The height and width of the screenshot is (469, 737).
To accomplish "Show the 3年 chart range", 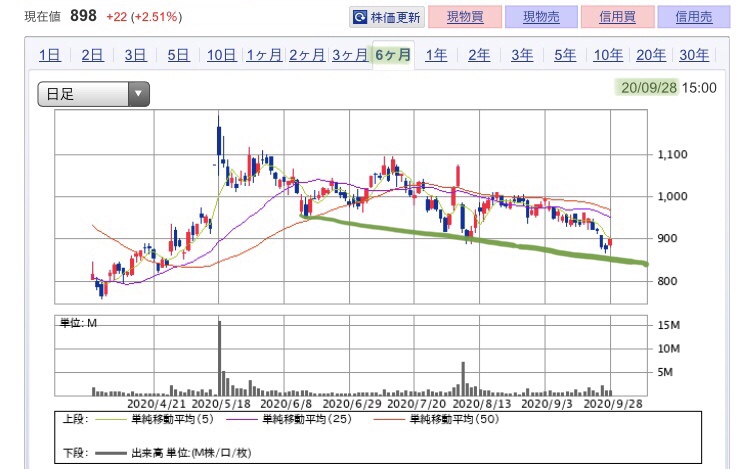I will pyautogui.click(x=522, y=55).
